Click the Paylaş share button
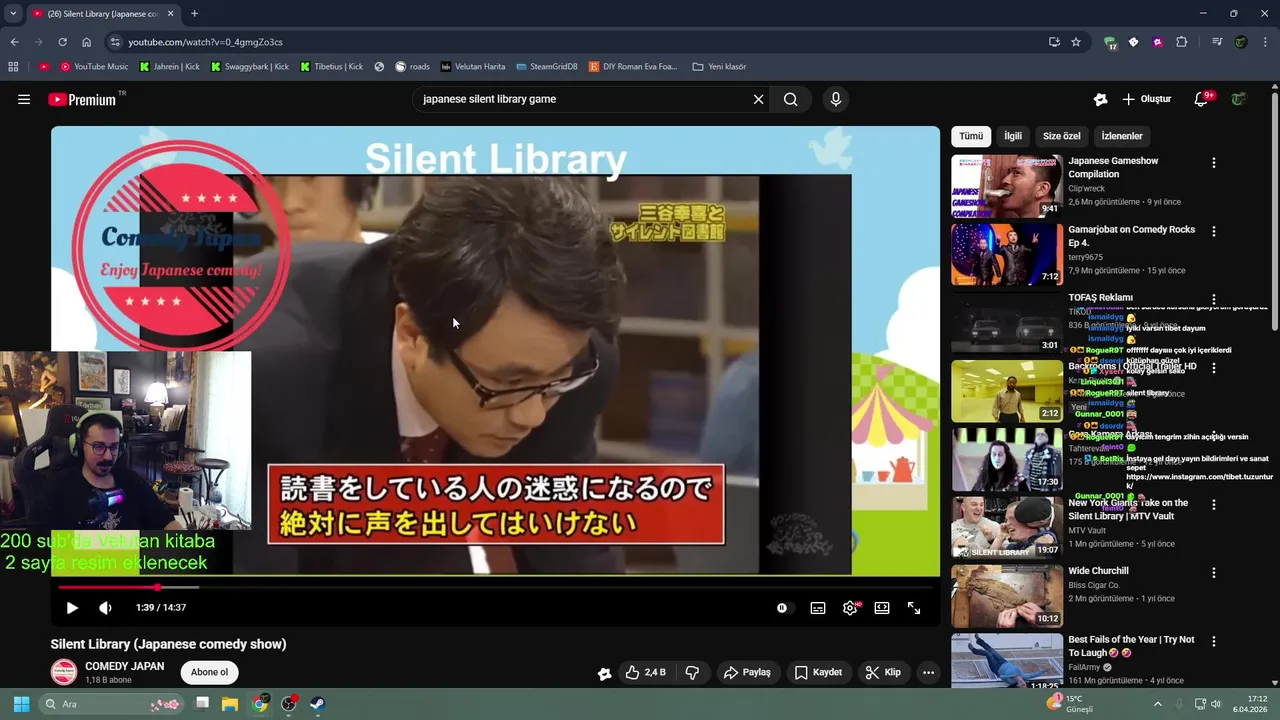Viewport: 1280px width, 720px height. pyautogui.click(x=747, y=672)
